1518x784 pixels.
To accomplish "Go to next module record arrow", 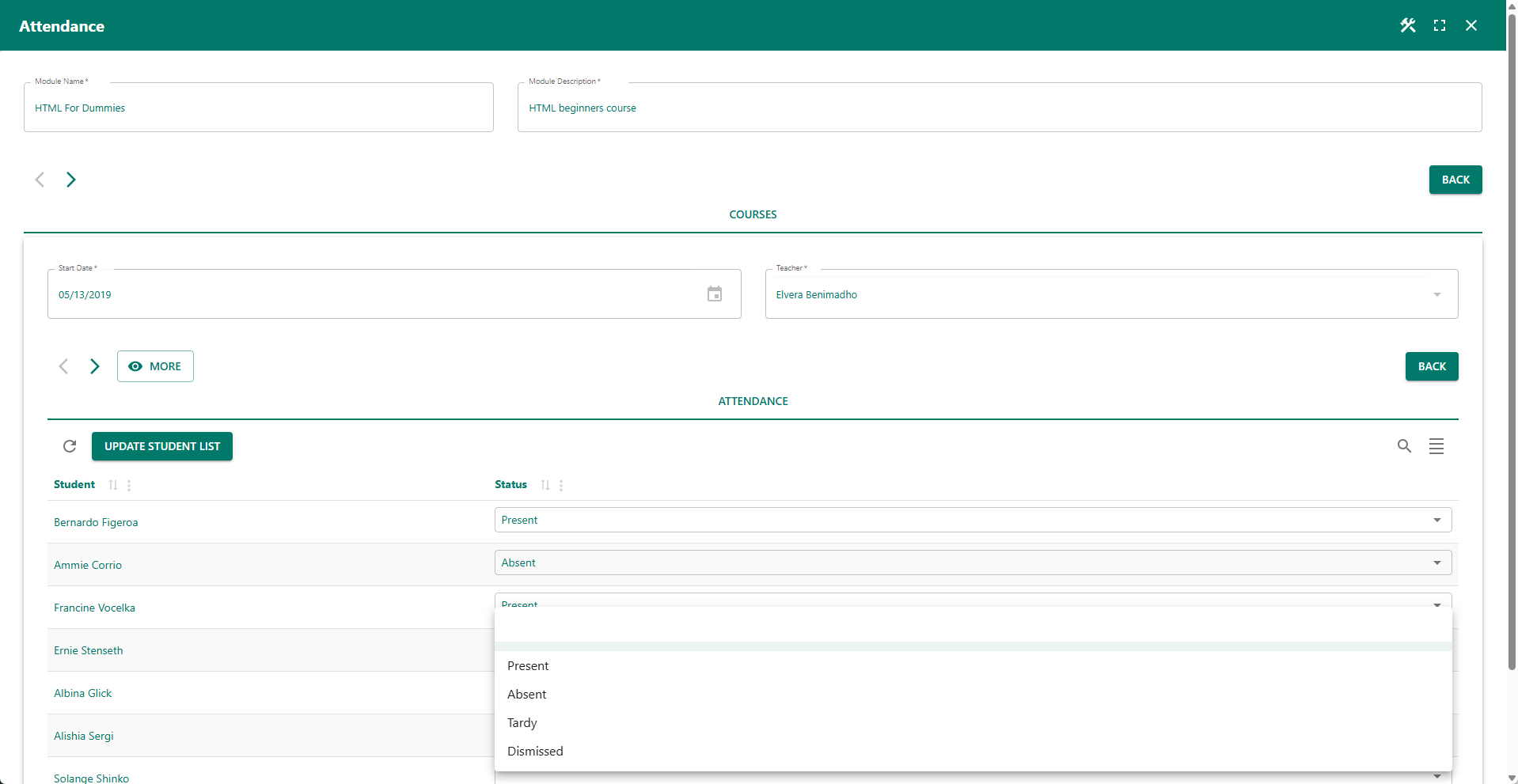I will [x=71, y=180].
